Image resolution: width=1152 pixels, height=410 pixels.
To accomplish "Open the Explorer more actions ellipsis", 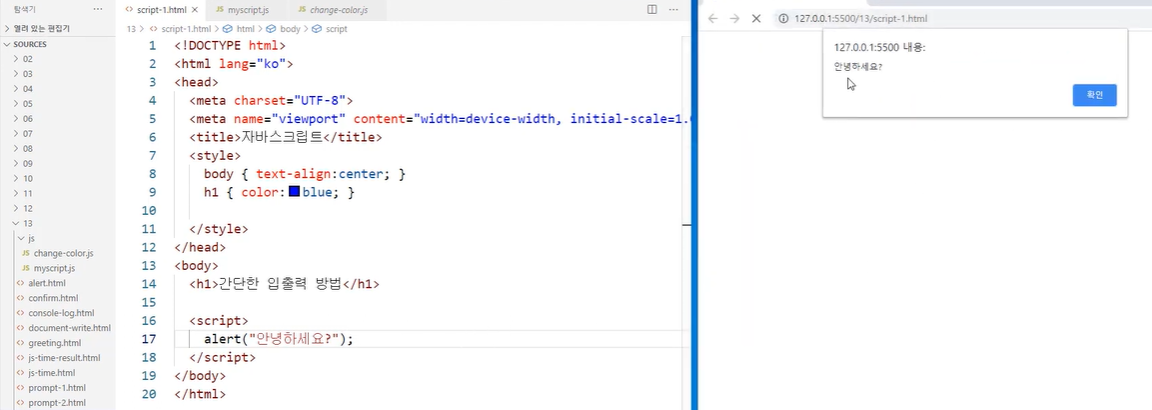I will pyautogui.click(x=98, y=10).
